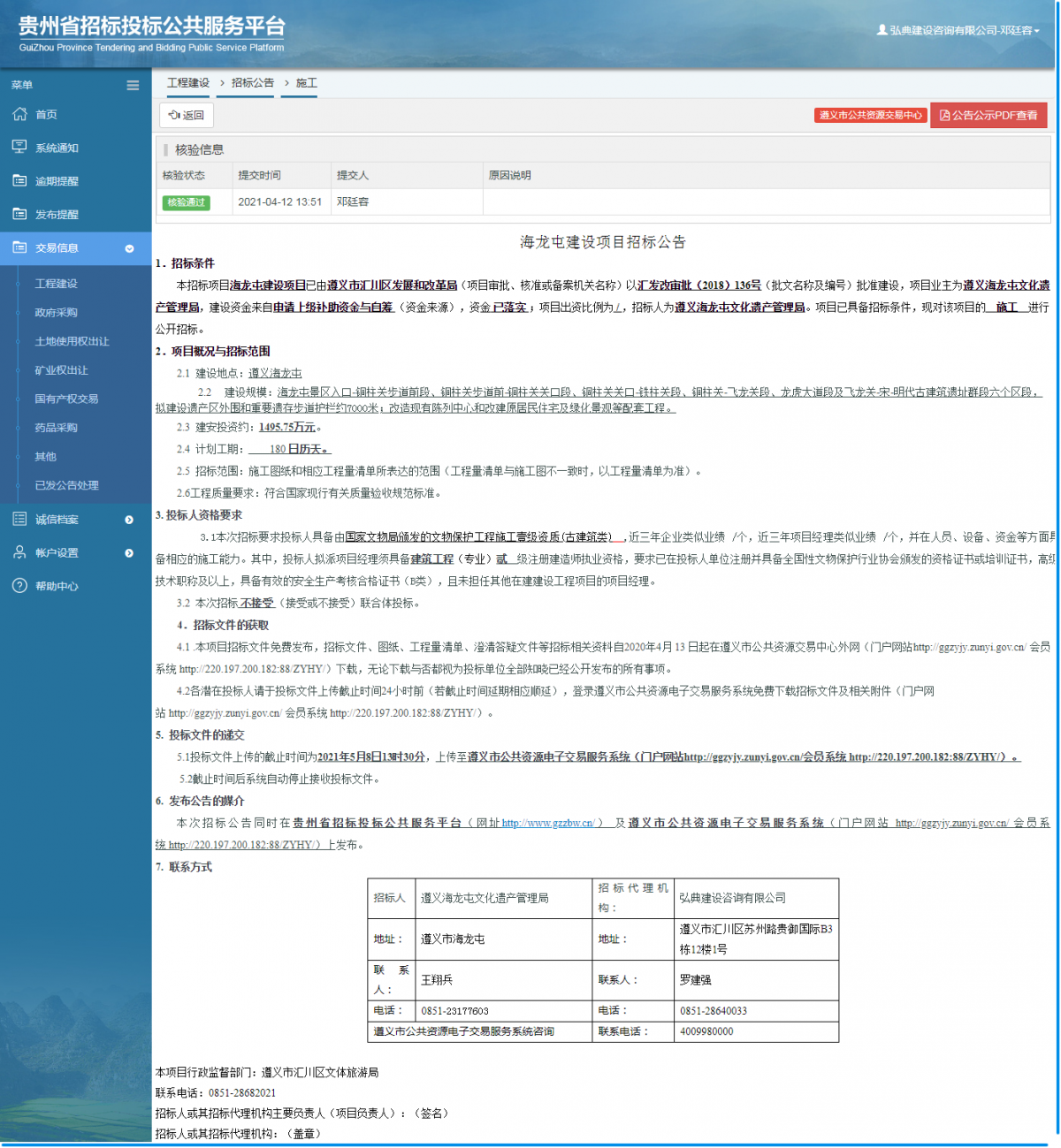Click the user icon at top right
Image resolution: width=1061 pixels, height=1148 pixels.
coord(882,30)
